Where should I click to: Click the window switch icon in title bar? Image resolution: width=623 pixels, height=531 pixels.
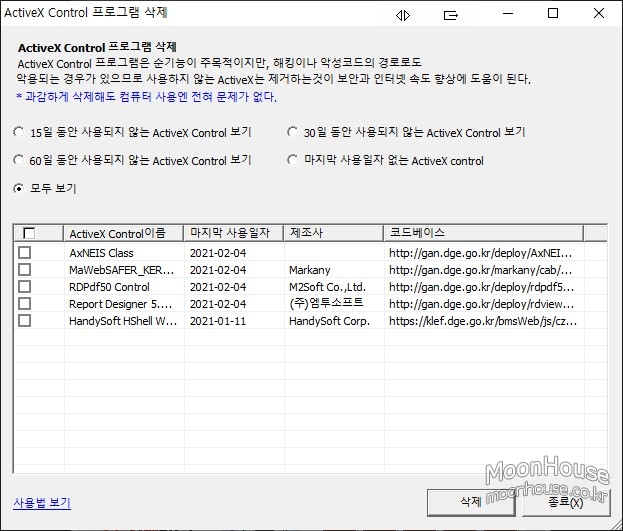click(451, 16)
